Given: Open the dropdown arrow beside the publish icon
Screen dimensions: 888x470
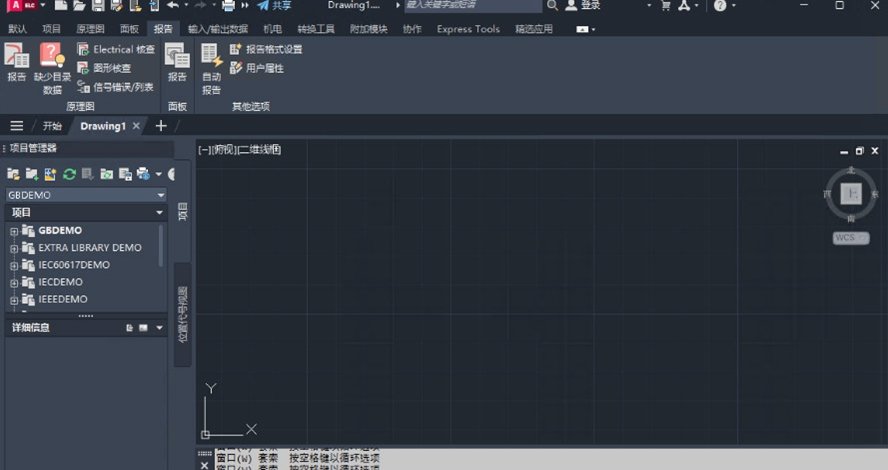Looking at the screenshot, I should pyautogui.click(x=159, y=174).
